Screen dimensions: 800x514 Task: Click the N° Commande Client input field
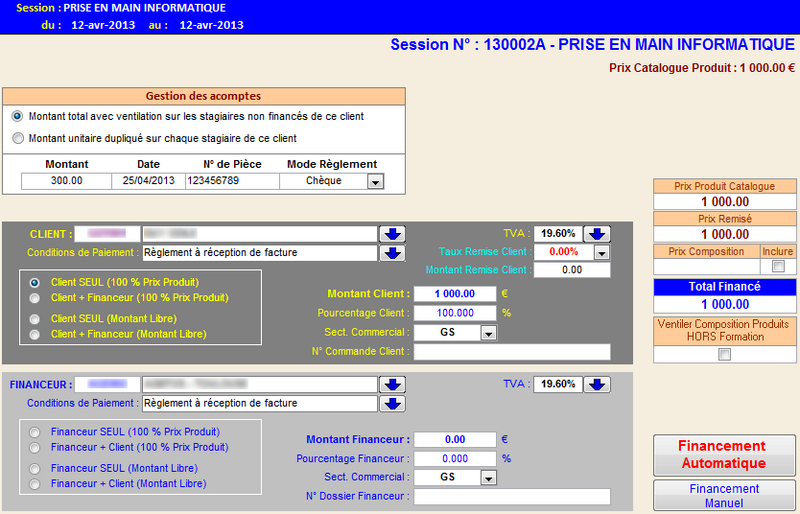coord(511,352)
